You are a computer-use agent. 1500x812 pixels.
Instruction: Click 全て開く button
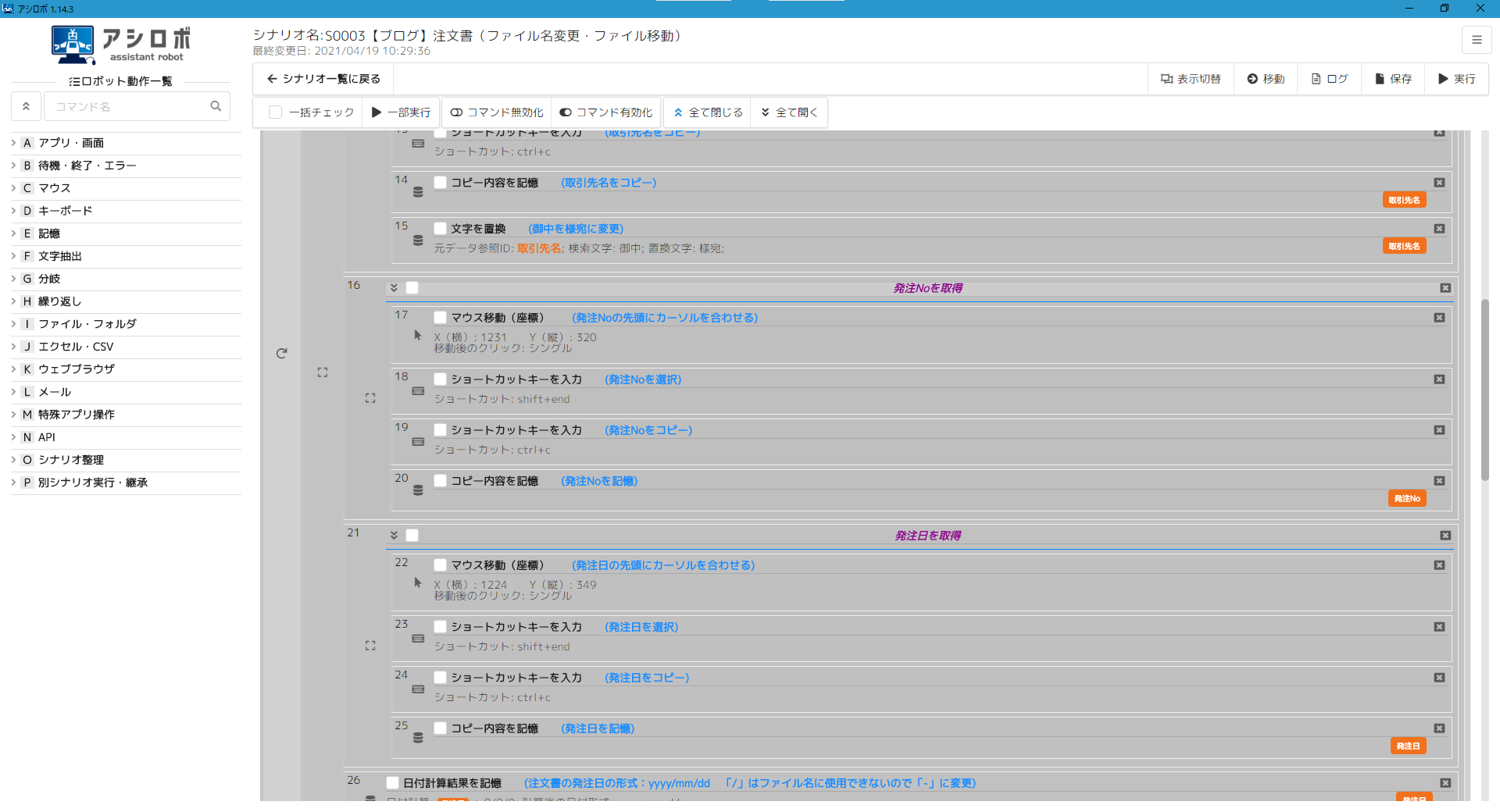pos(790,112)
